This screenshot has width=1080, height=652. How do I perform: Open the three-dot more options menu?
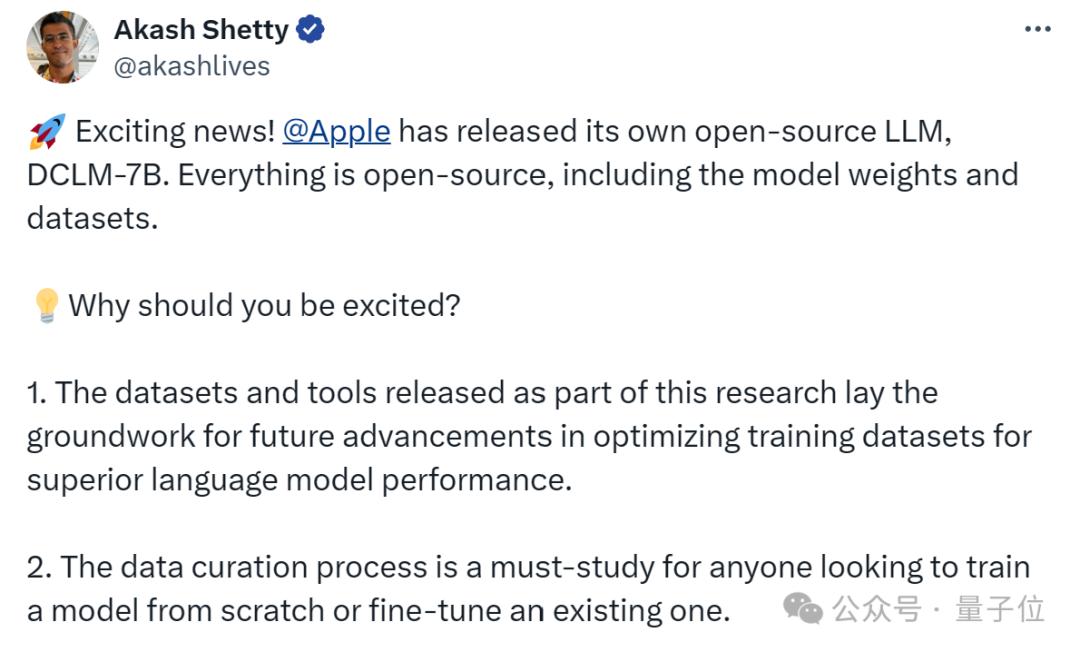pos(1038,30)
